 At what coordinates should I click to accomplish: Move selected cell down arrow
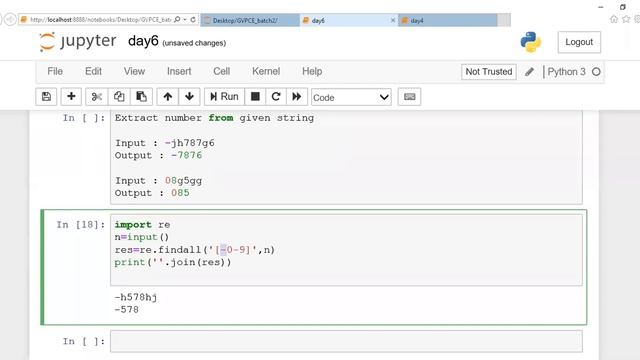[189, 97]
